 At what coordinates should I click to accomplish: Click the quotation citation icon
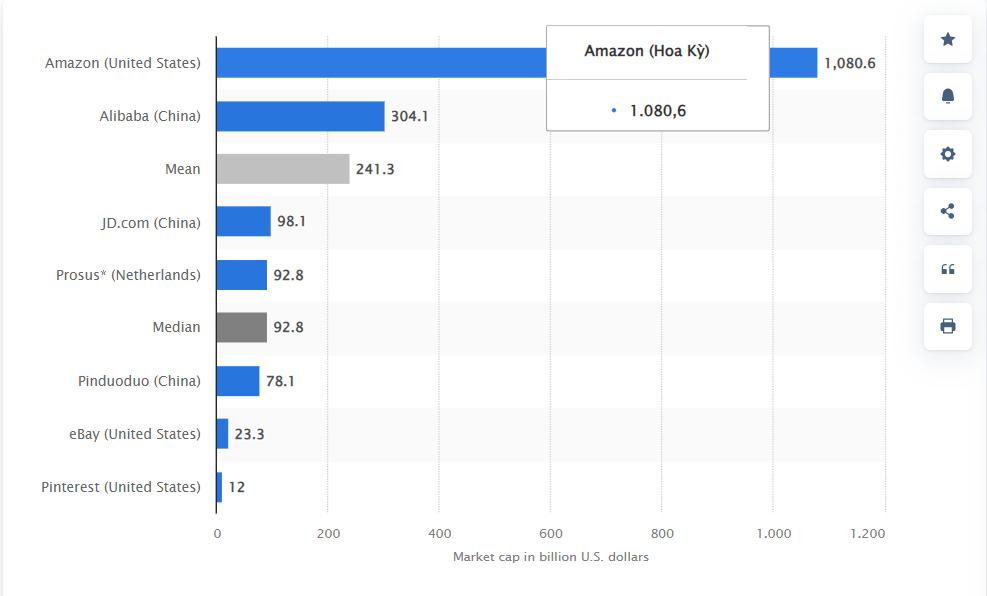[x=947, y=269]
